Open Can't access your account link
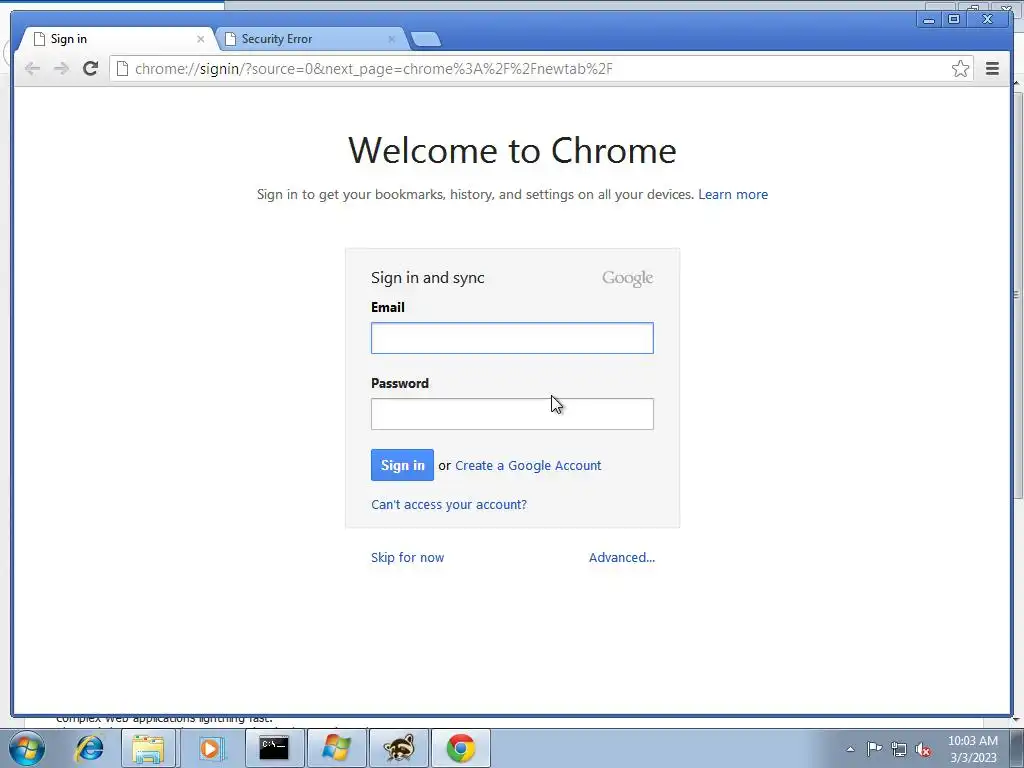This screenshot has width=1024, height=768. (x=449, y=504)
